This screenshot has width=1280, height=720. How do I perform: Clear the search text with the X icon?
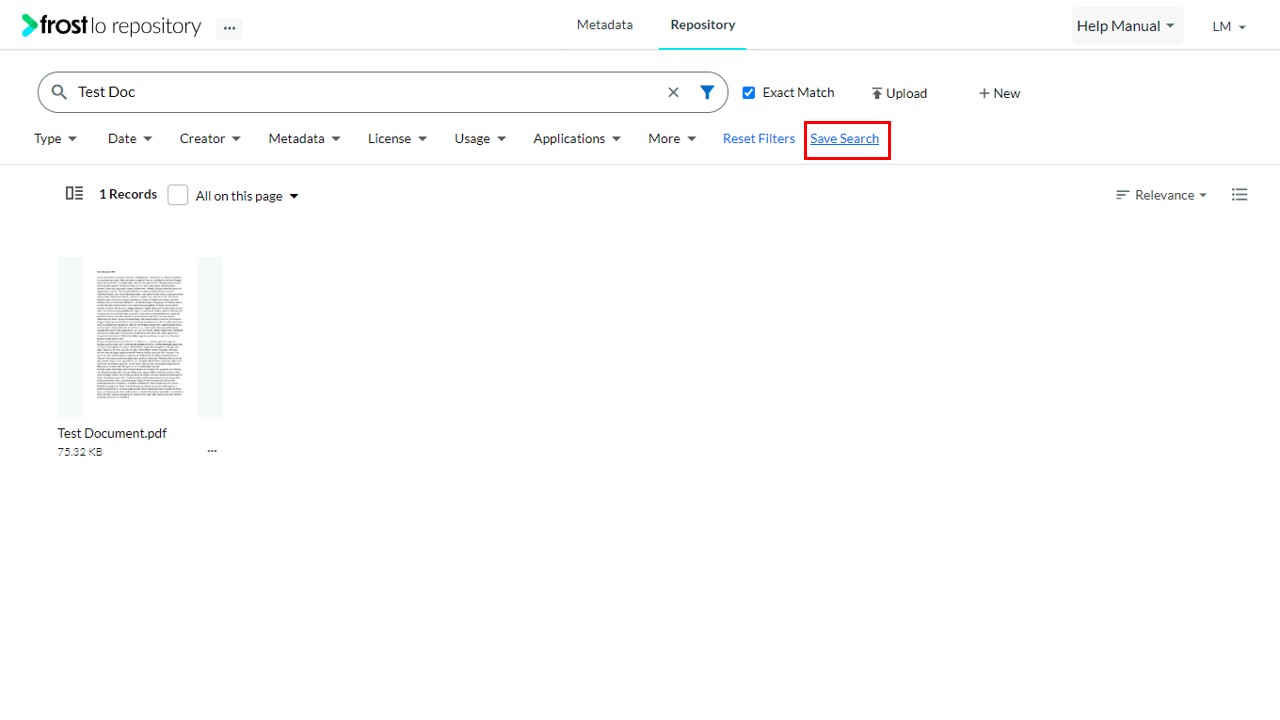673,92
